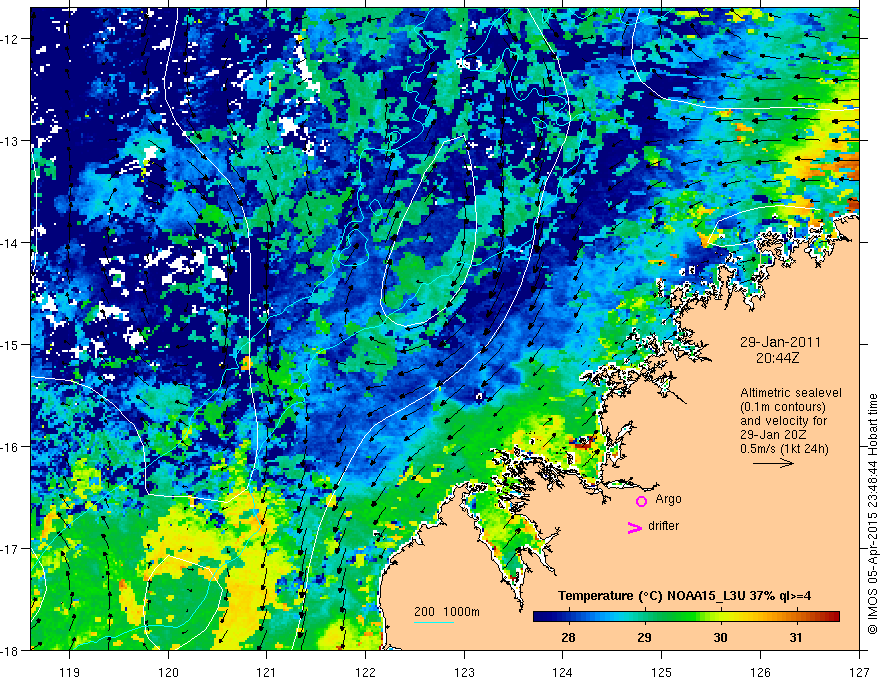This screenshot has height=680, width=880.
Task: Click the longitude label 125
Action: click(x=662, y=672)
